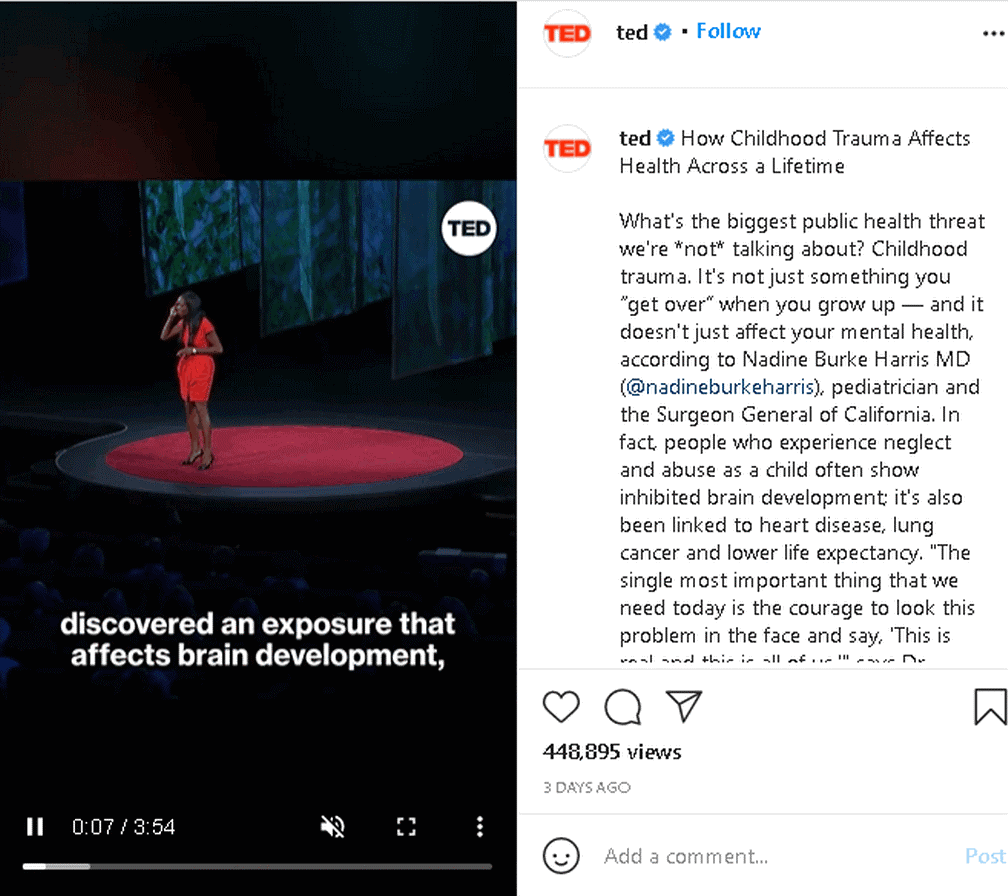Follow the ted account

coord(728,31)
